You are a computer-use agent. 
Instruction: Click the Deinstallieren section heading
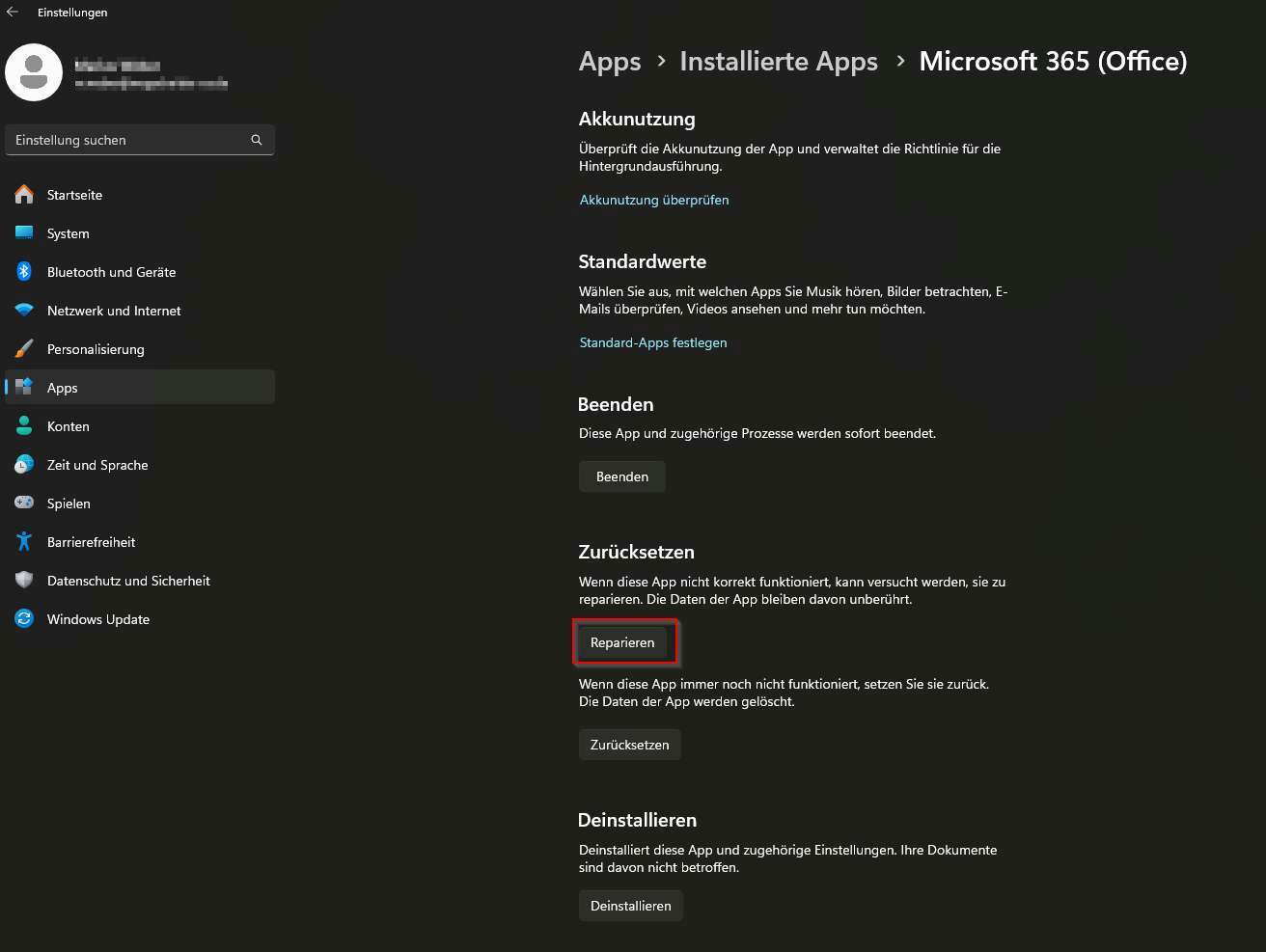tap(637, 820)
